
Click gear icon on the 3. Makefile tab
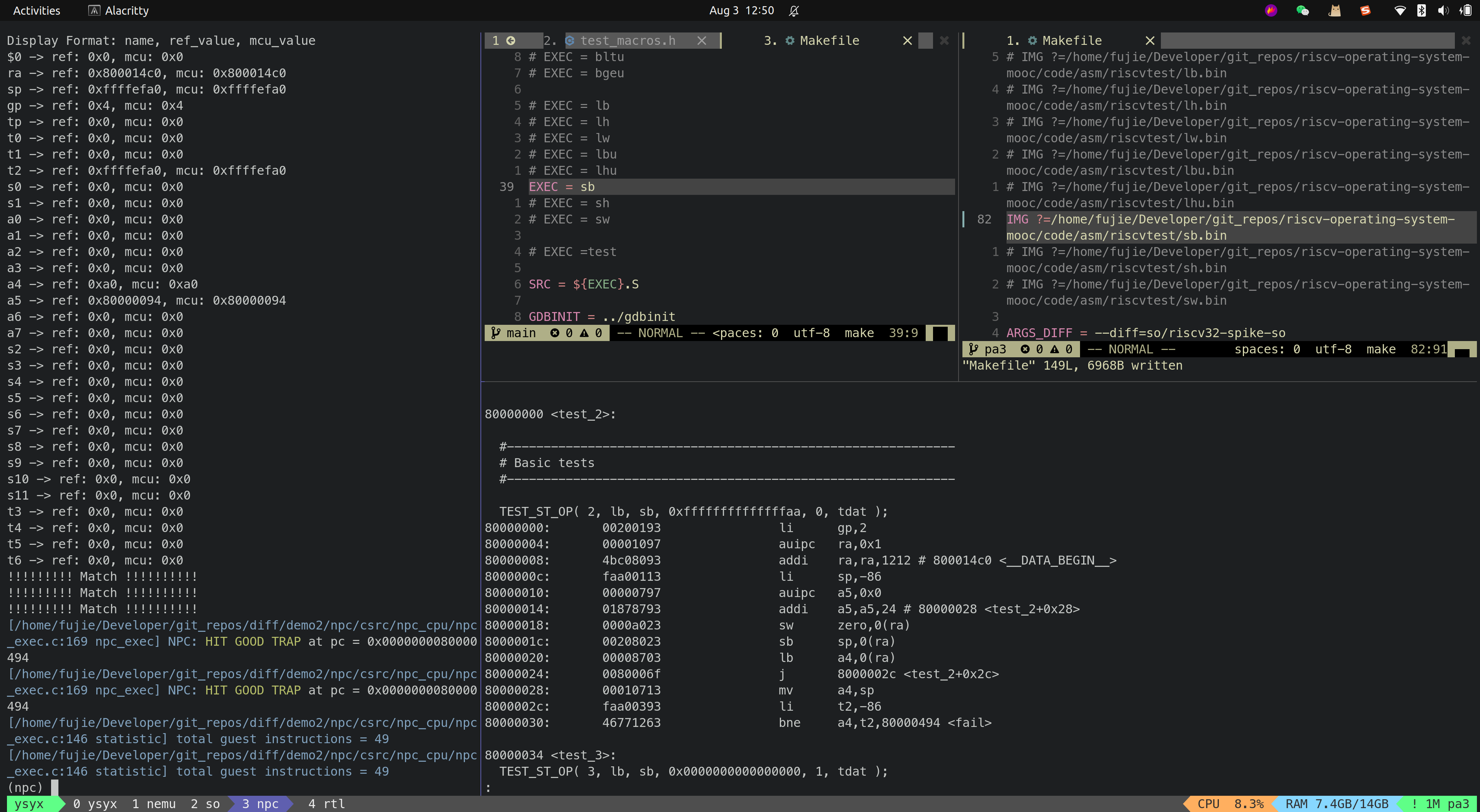790,41
